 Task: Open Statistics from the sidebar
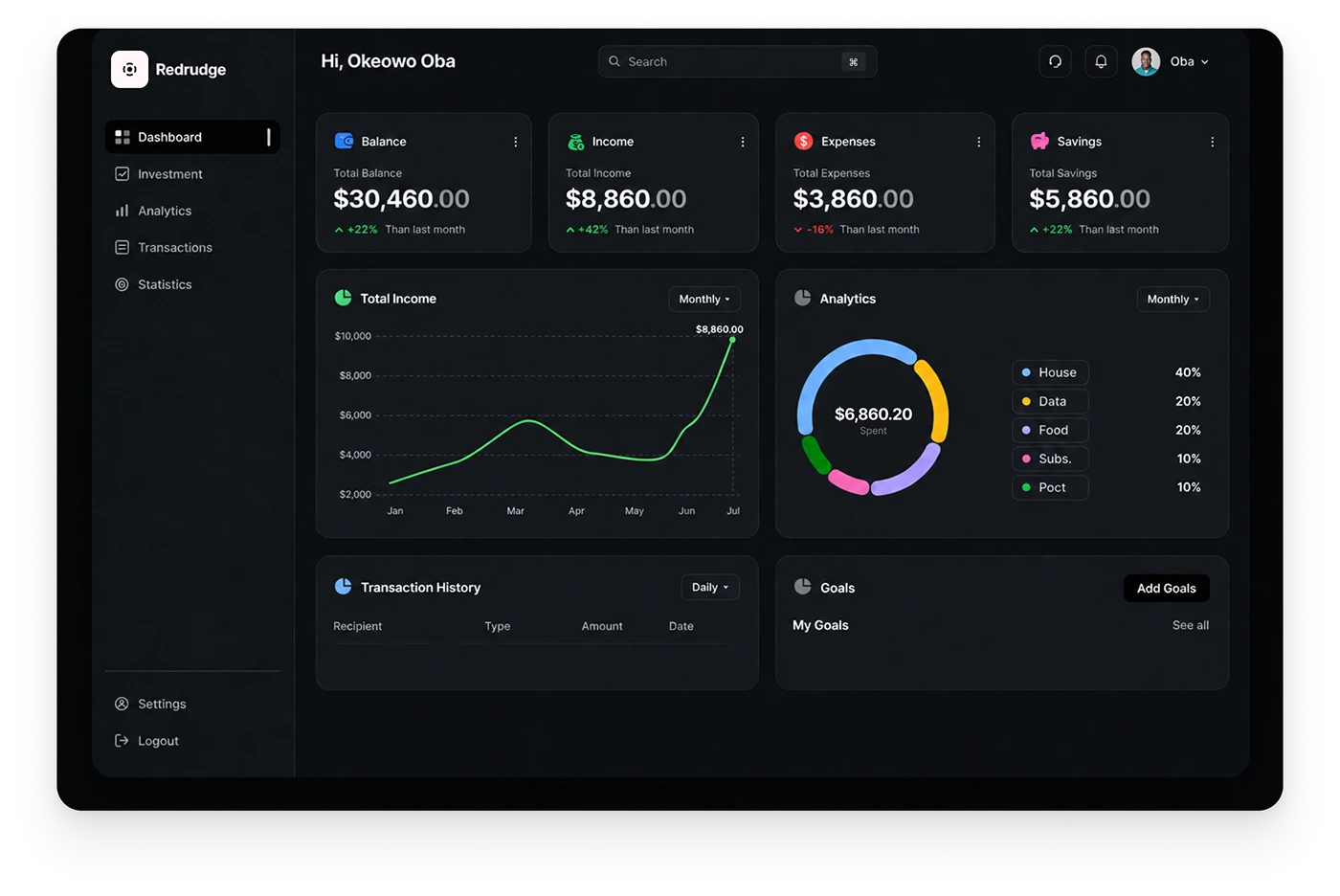[153, 284]
